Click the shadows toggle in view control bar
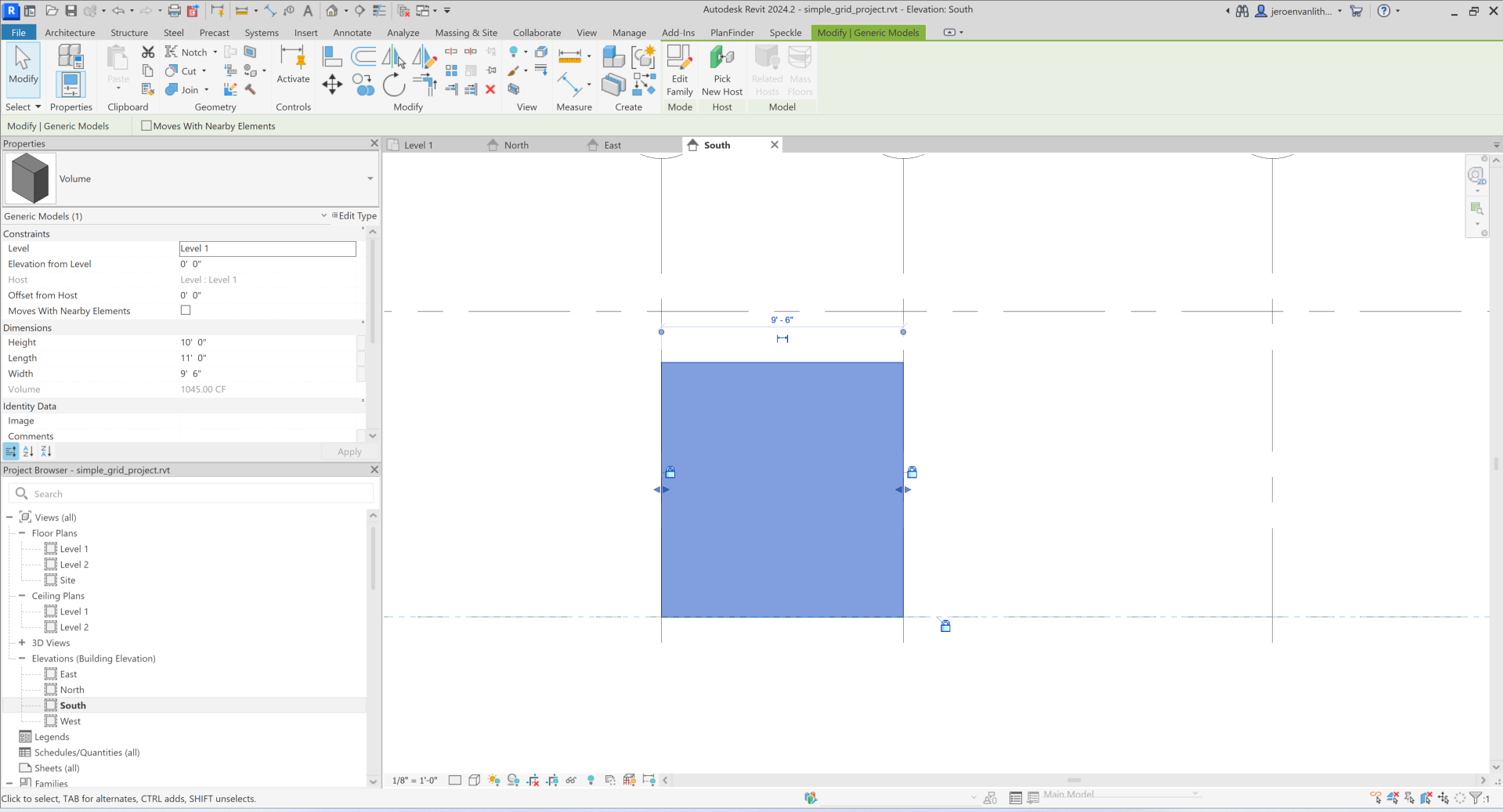1503x812 pixels. (x=514, y=781)
